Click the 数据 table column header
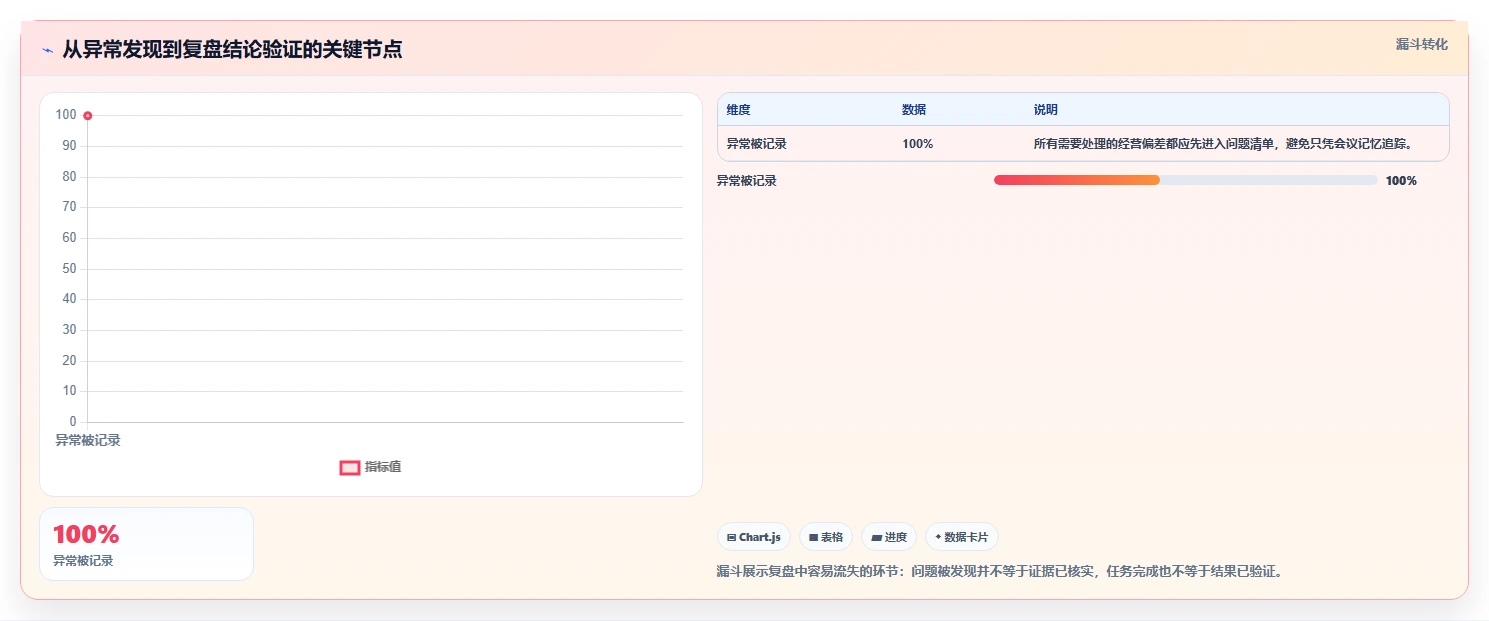Image resolution: width=1489 pixels, height=621 pixels. click(x=914, y=110)
